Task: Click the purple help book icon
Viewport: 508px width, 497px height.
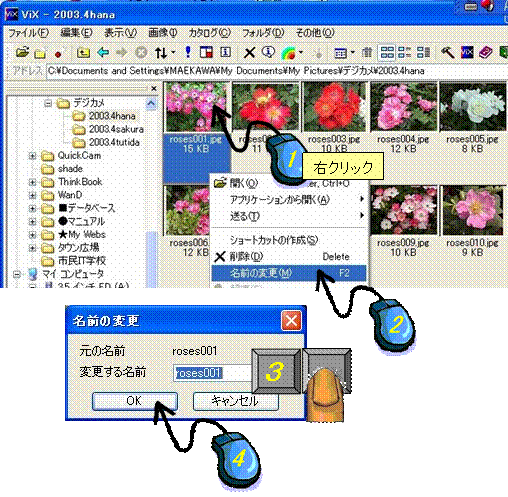Action: point(485,52)
